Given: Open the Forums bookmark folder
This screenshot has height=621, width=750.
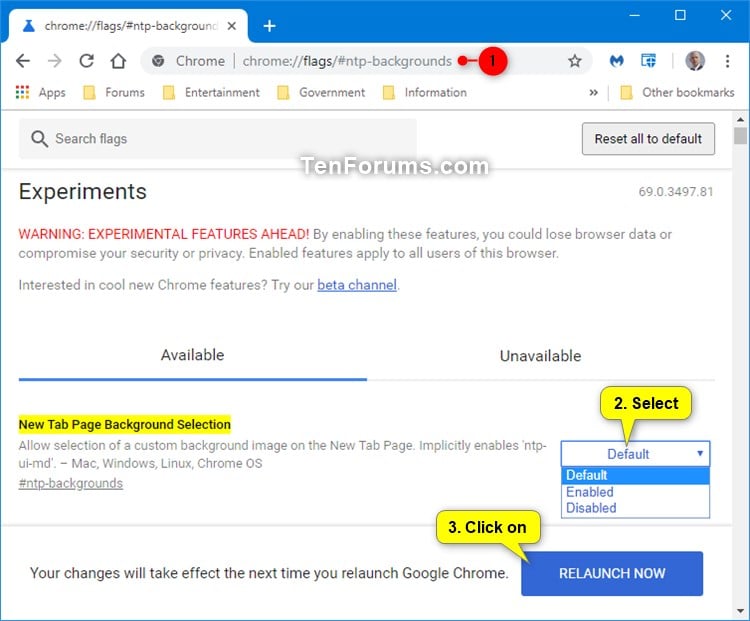Looking at the screenshot, I should (x=114, y=92).
